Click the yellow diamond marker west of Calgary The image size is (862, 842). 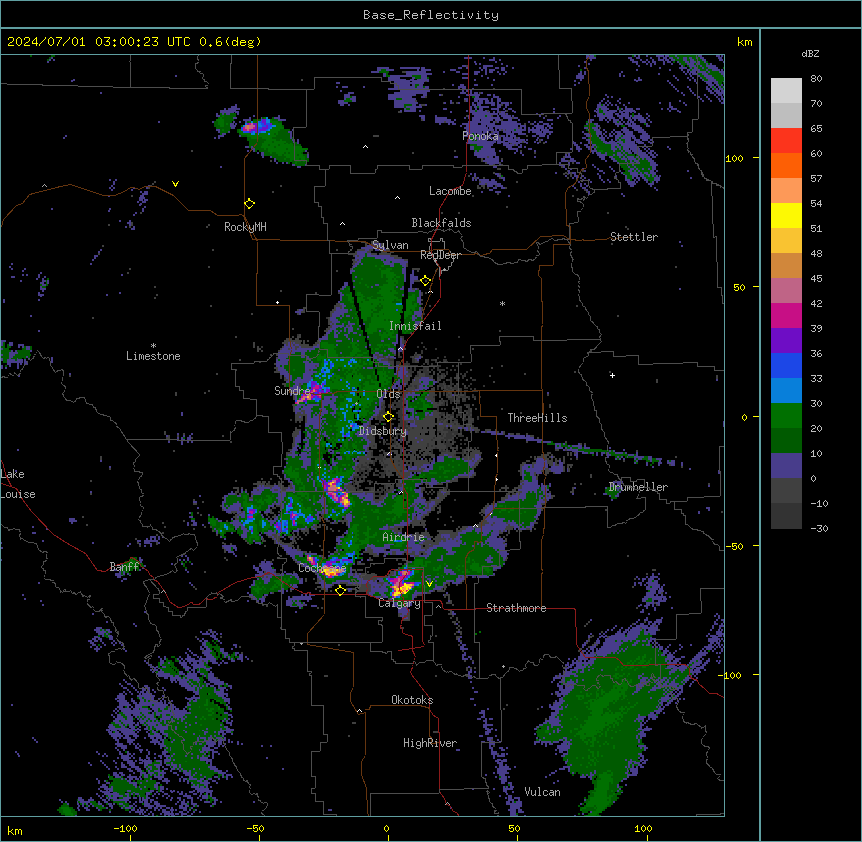pos(340,590)
